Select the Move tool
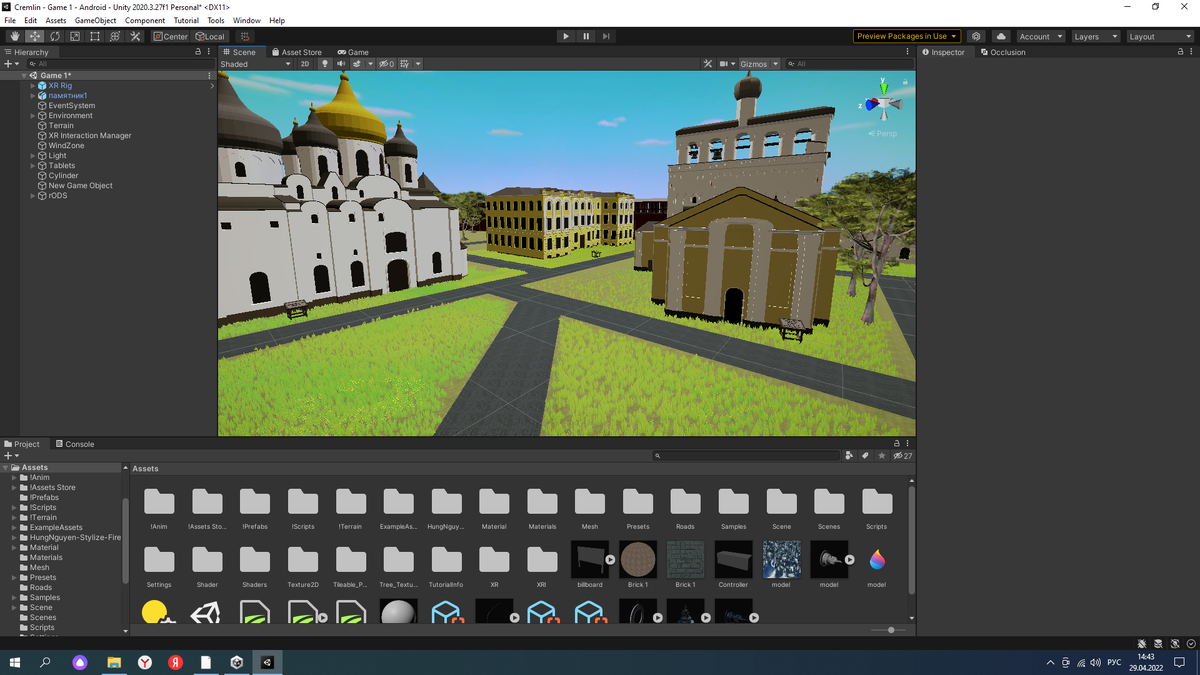Screen dimensions: 1200x675 click(x=34, y=36)
